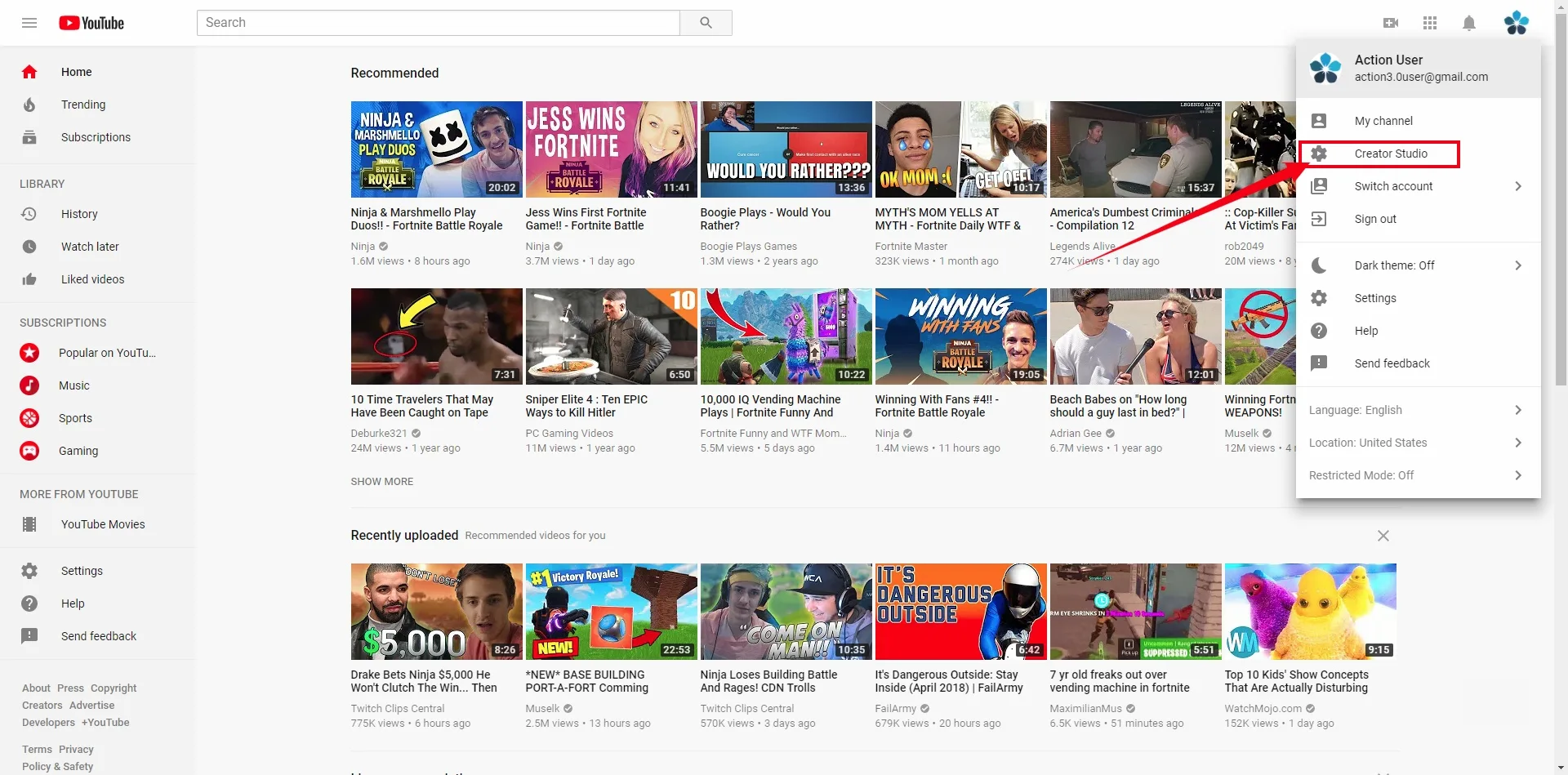Select Creator Studio in account menu

pos(1419,154)
